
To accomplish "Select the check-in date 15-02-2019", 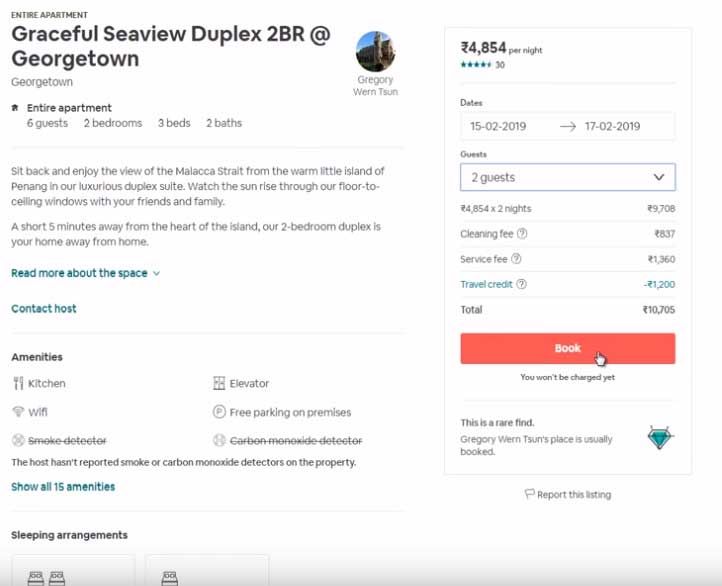I will pos(498,127).
